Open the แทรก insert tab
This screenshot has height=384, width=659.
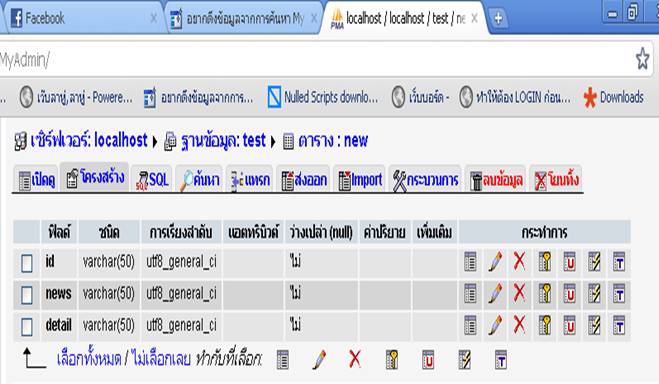[x=250, y=180]
